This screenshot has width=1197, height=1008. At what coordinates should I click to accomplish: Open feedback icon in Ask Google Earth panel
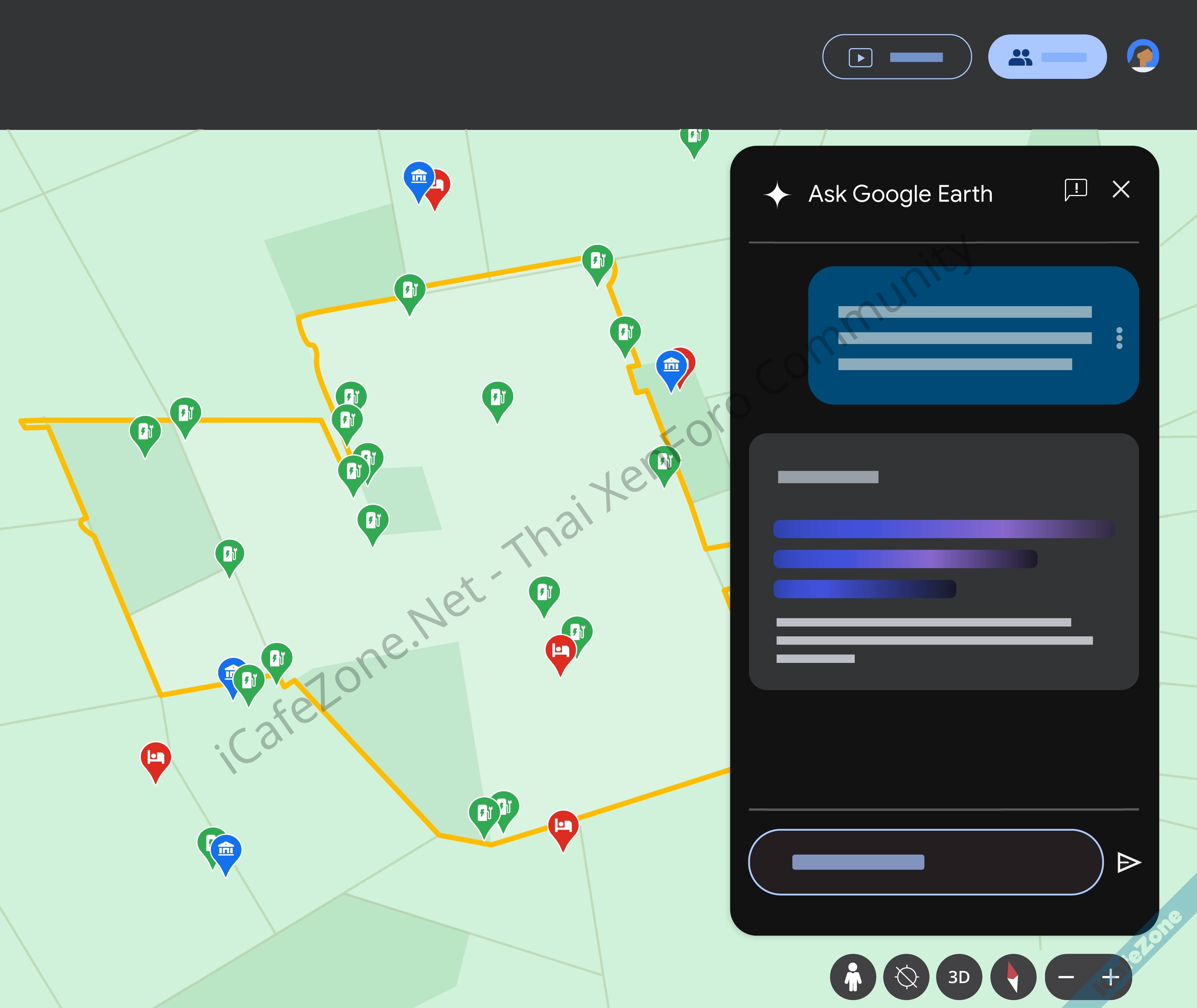(1075, 190)
